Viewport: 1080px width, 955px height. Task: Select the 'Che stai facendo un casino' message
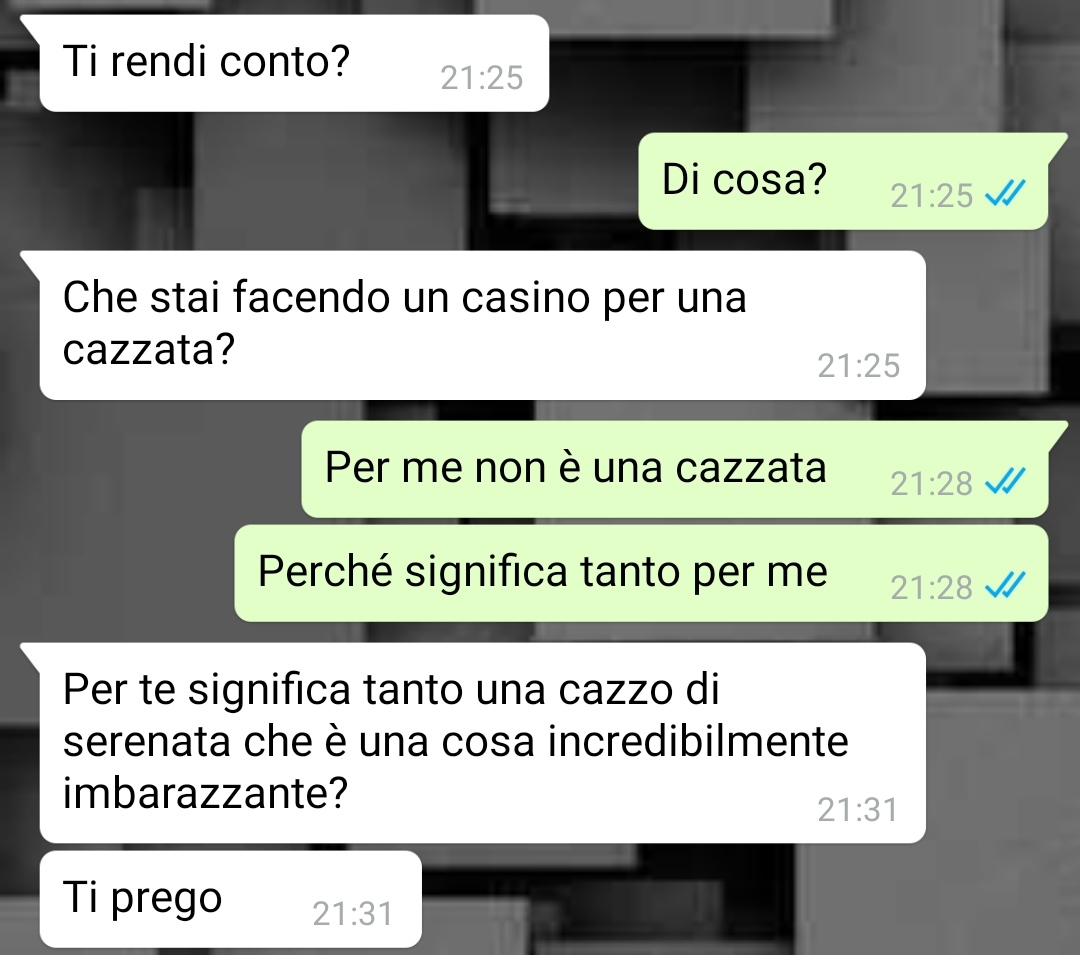482,325
